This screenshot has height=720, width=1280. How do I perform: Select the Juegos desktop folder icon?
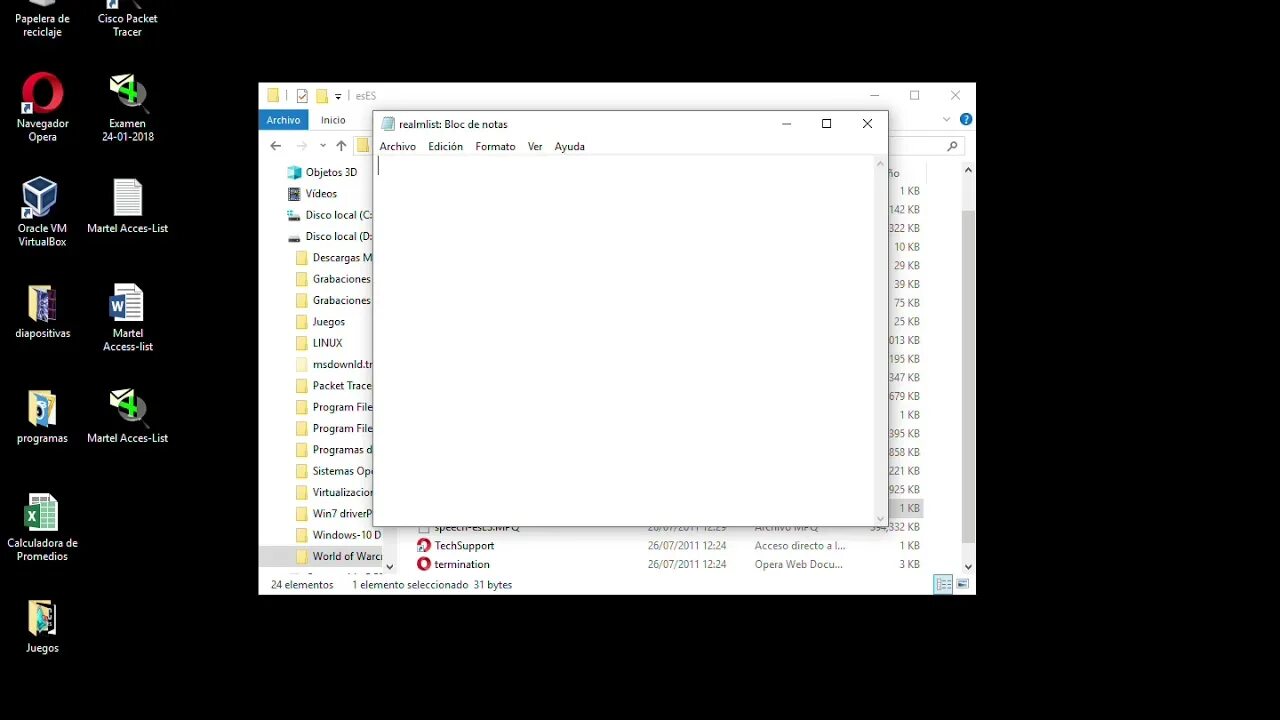coord(42,626)
